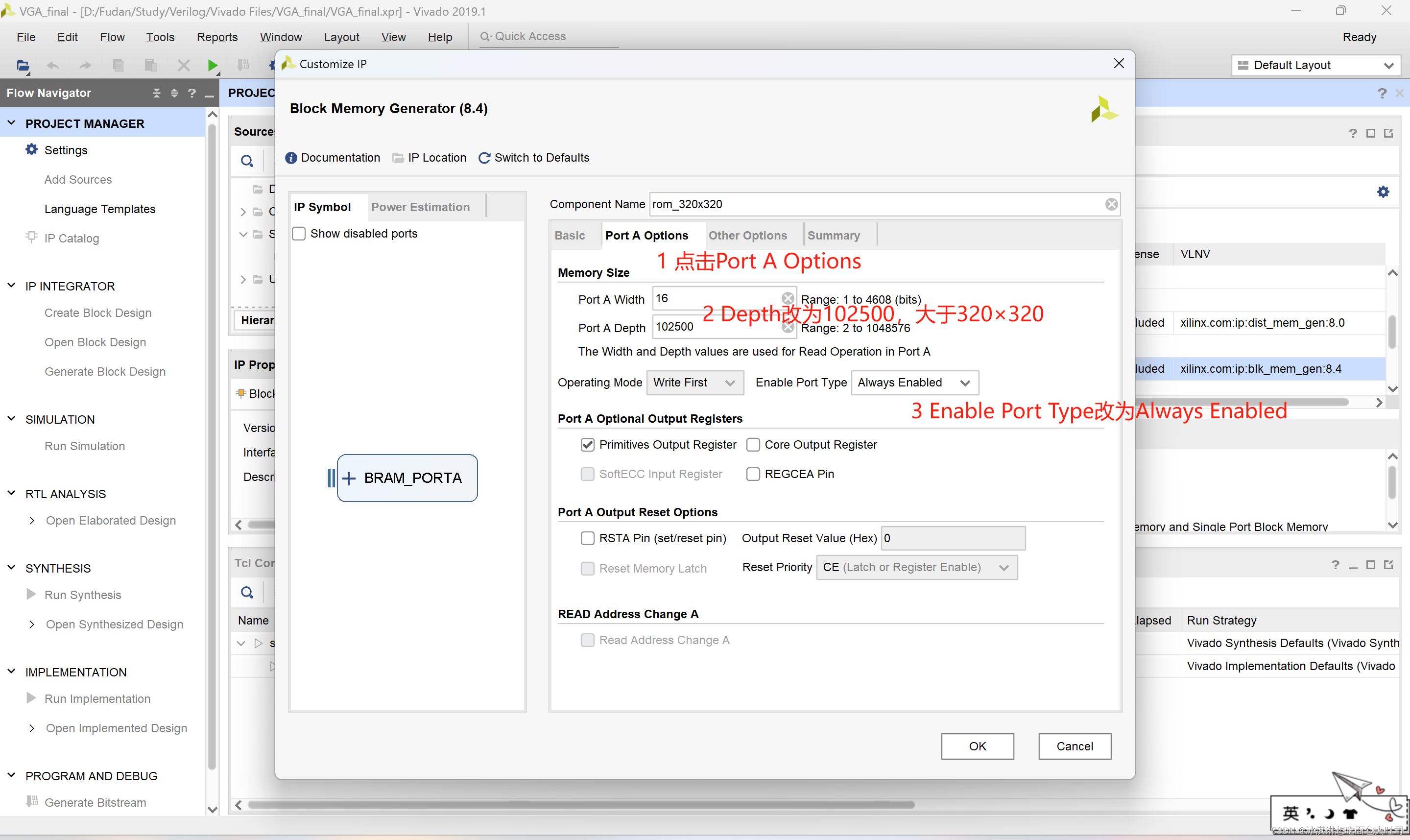
Task: Switch to Summary tab
Action: tap(834, 236)
